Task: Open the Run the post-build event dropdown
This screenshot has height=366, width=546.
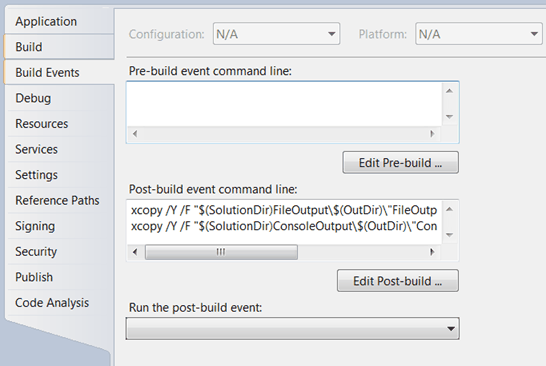Action: click(292, 328)
